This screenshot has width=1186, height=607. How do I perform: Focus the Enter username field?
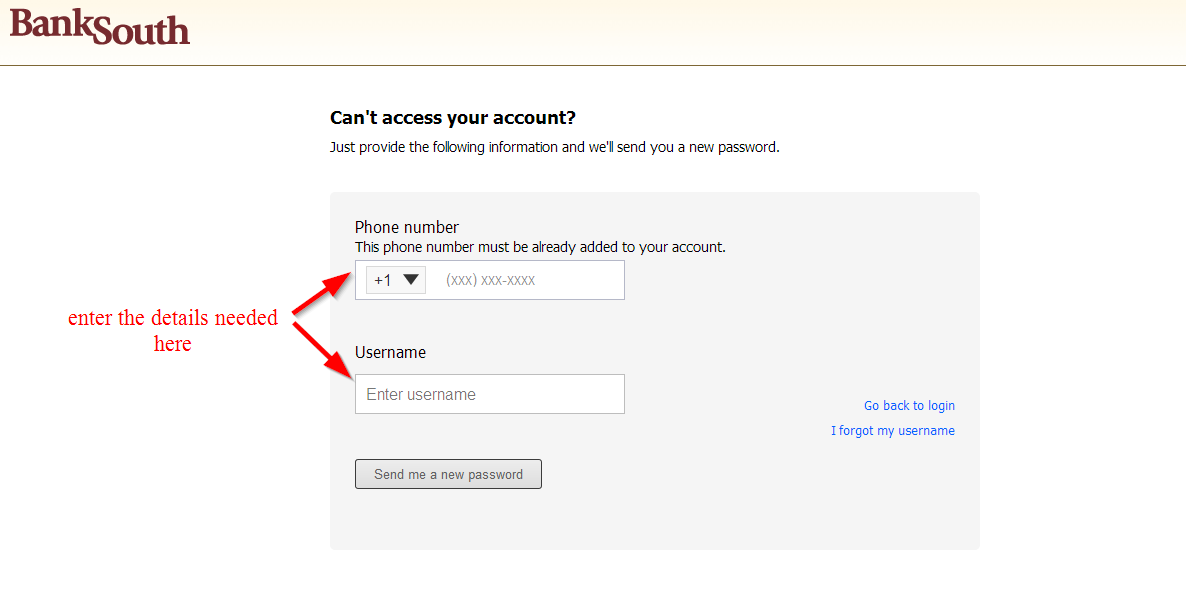(x=489, y=394)
